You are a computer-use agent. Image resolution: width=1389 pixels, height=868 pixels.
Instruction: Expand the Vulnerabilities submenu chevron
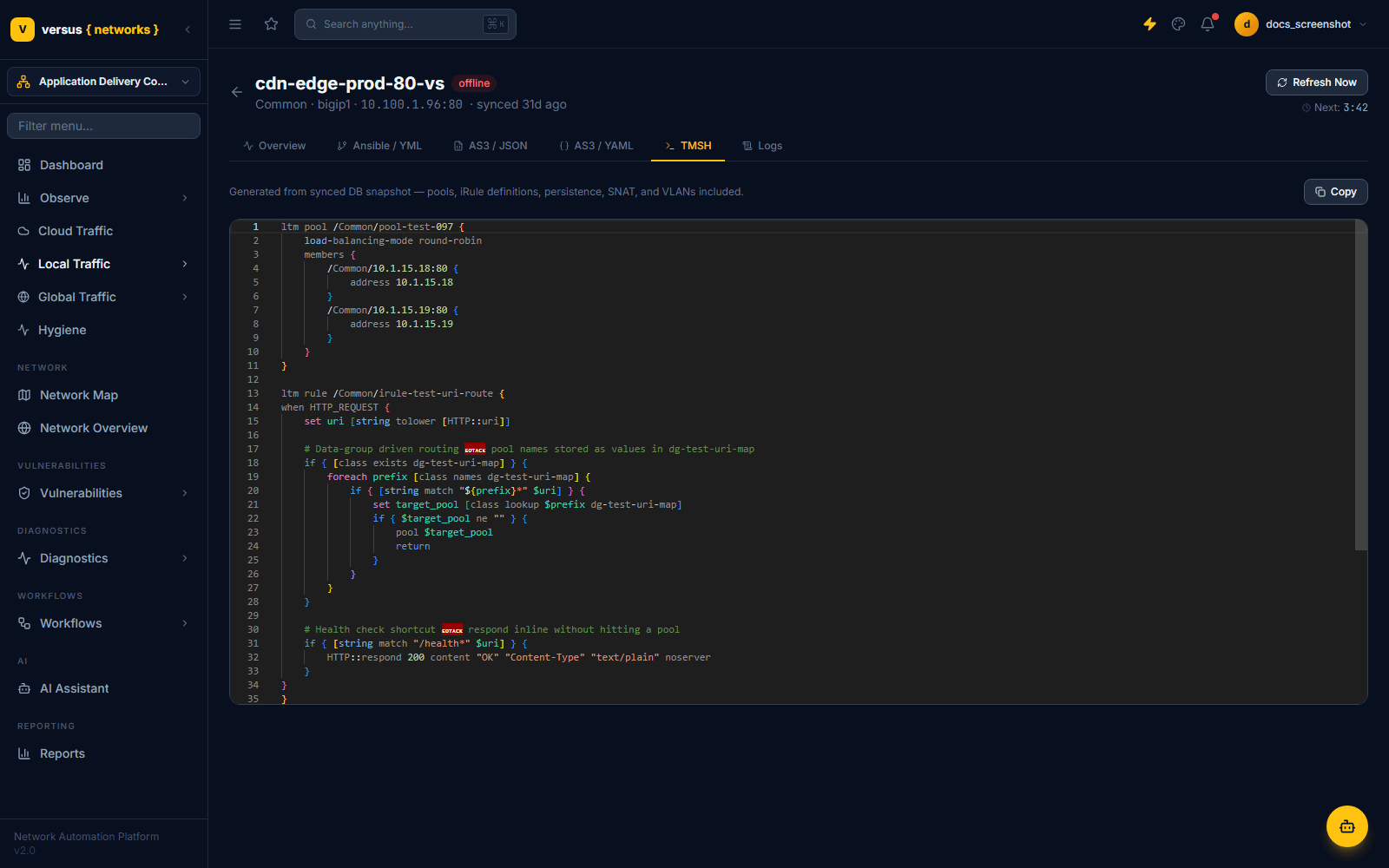click(185, 493)
